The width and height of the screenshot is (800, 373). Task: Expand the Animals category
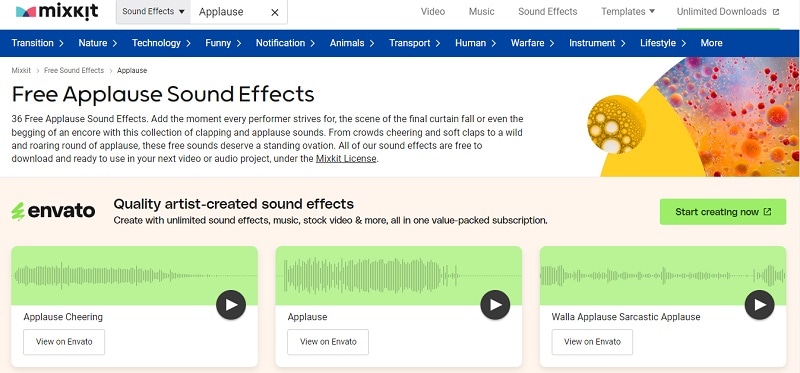352,43
